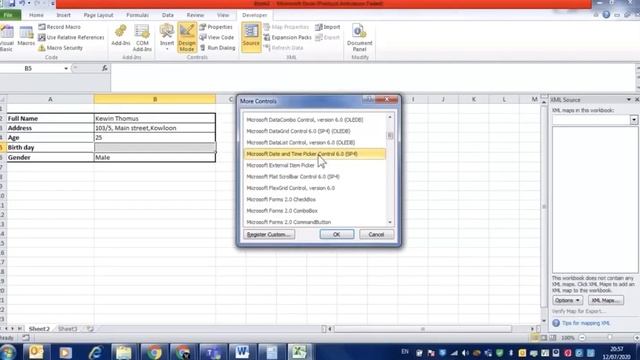Expand the Name Box dropdown
The width and height of the screenshot is (640, 360).
66,69
